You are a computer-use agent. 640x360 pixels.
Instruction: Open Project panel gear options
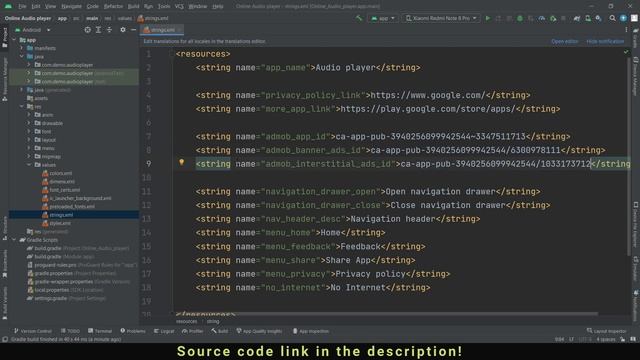pos(123,30)
